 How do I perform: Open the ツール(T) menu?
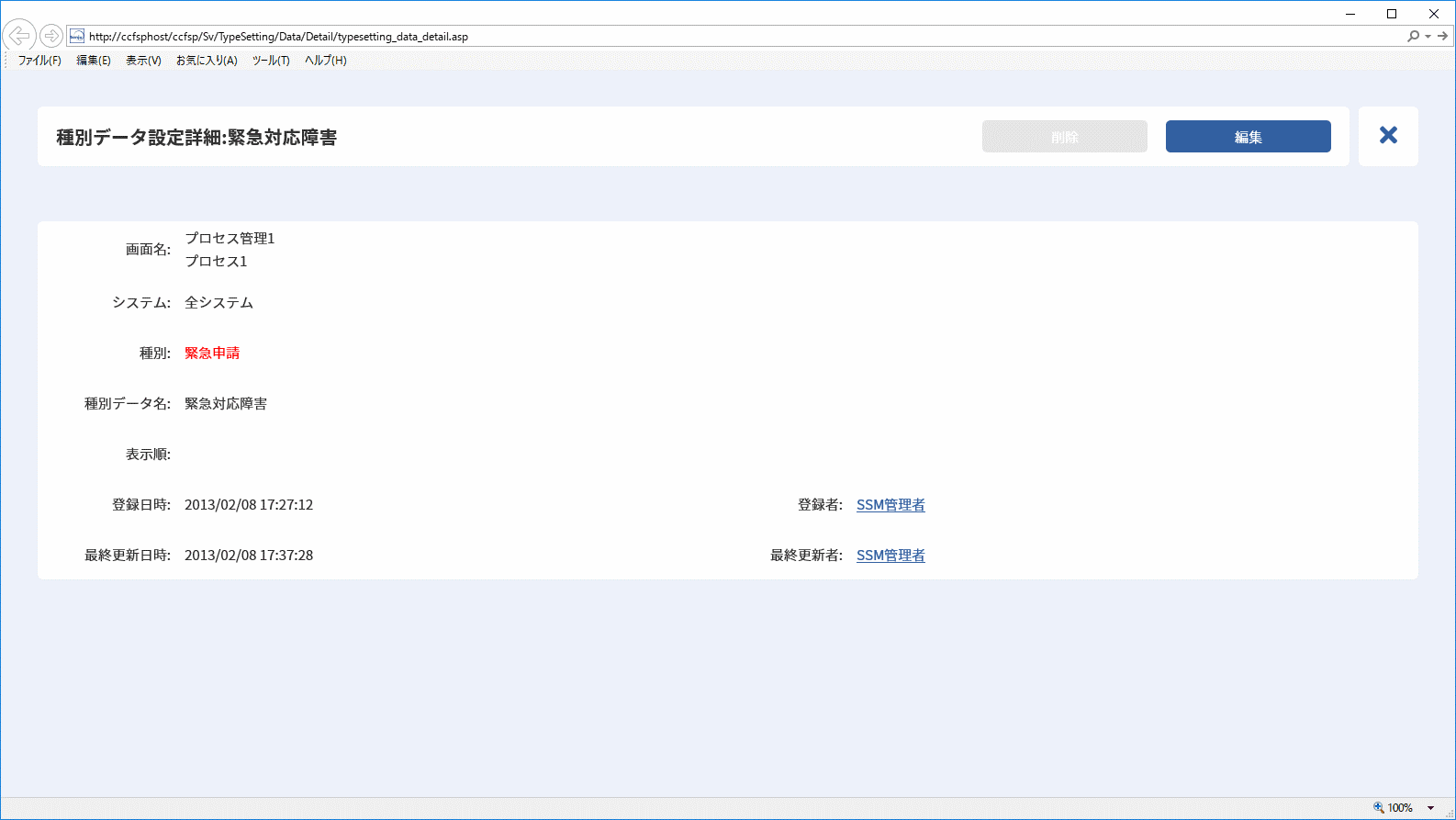271,61
